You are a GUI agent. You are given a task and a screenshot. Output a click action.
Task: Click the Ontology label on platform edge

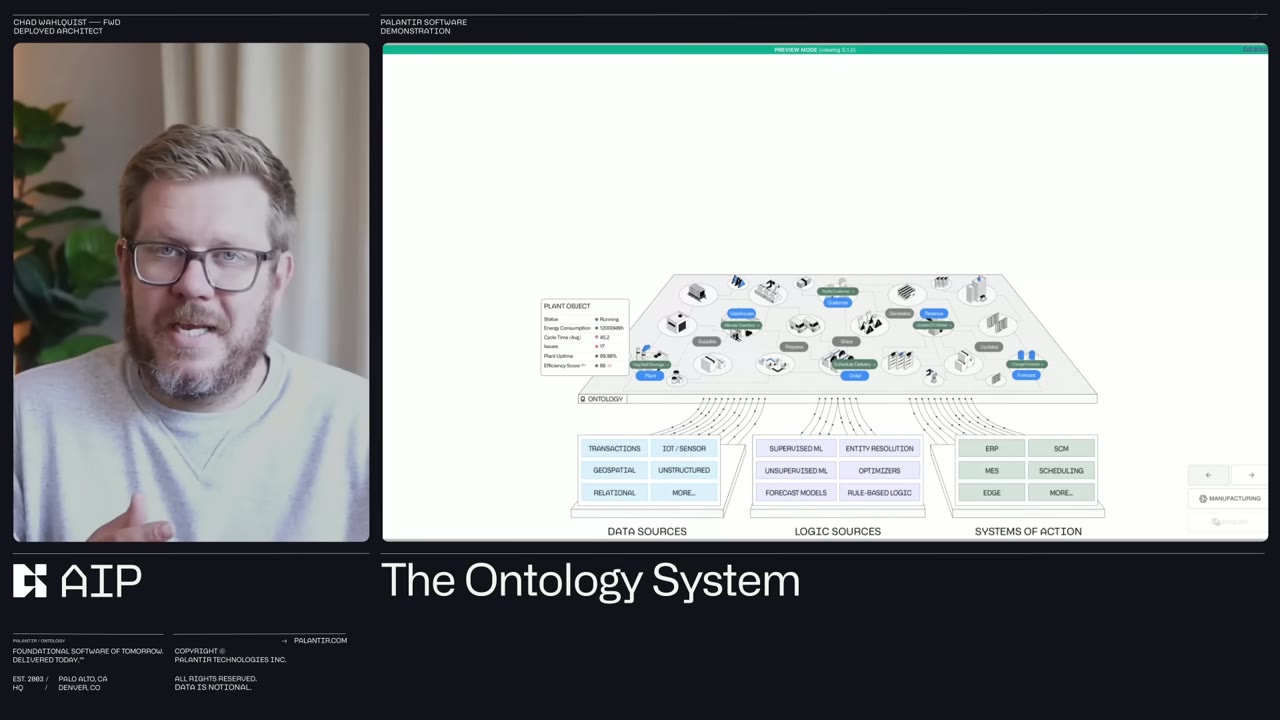602,399
